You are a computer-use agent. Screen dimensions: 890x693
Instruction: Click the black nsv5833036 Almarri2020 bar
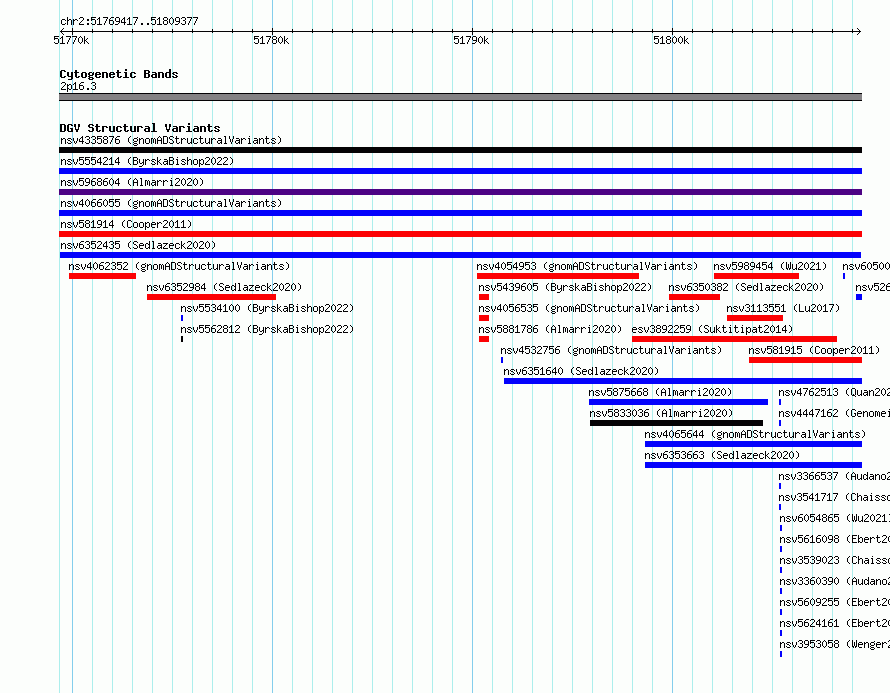[677, 423]
